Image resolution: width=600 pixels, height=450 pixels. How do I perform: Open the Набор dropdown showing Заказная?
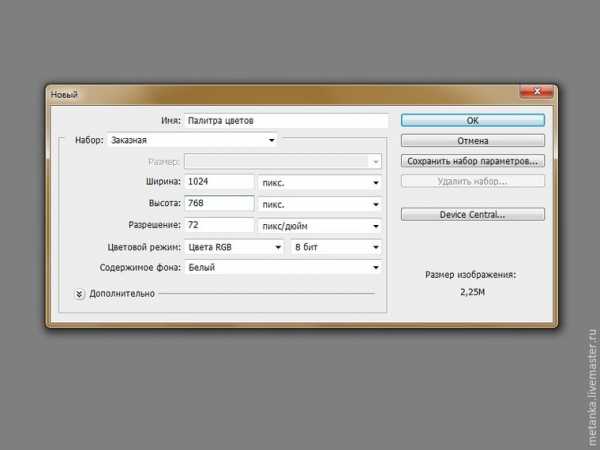pyautogui.click(x=192, y=140)
